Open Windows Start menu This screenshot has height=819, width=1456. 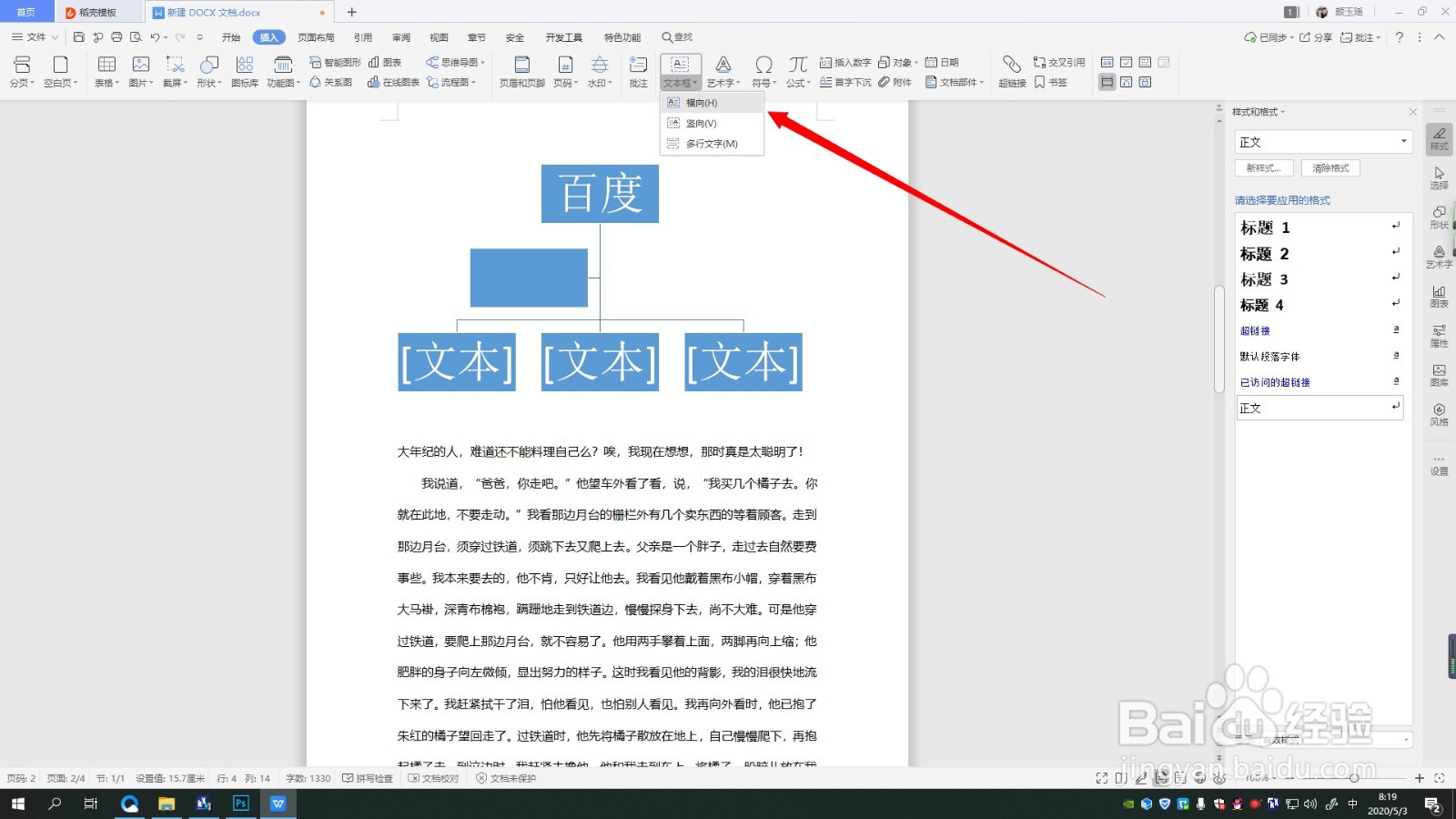18,804
